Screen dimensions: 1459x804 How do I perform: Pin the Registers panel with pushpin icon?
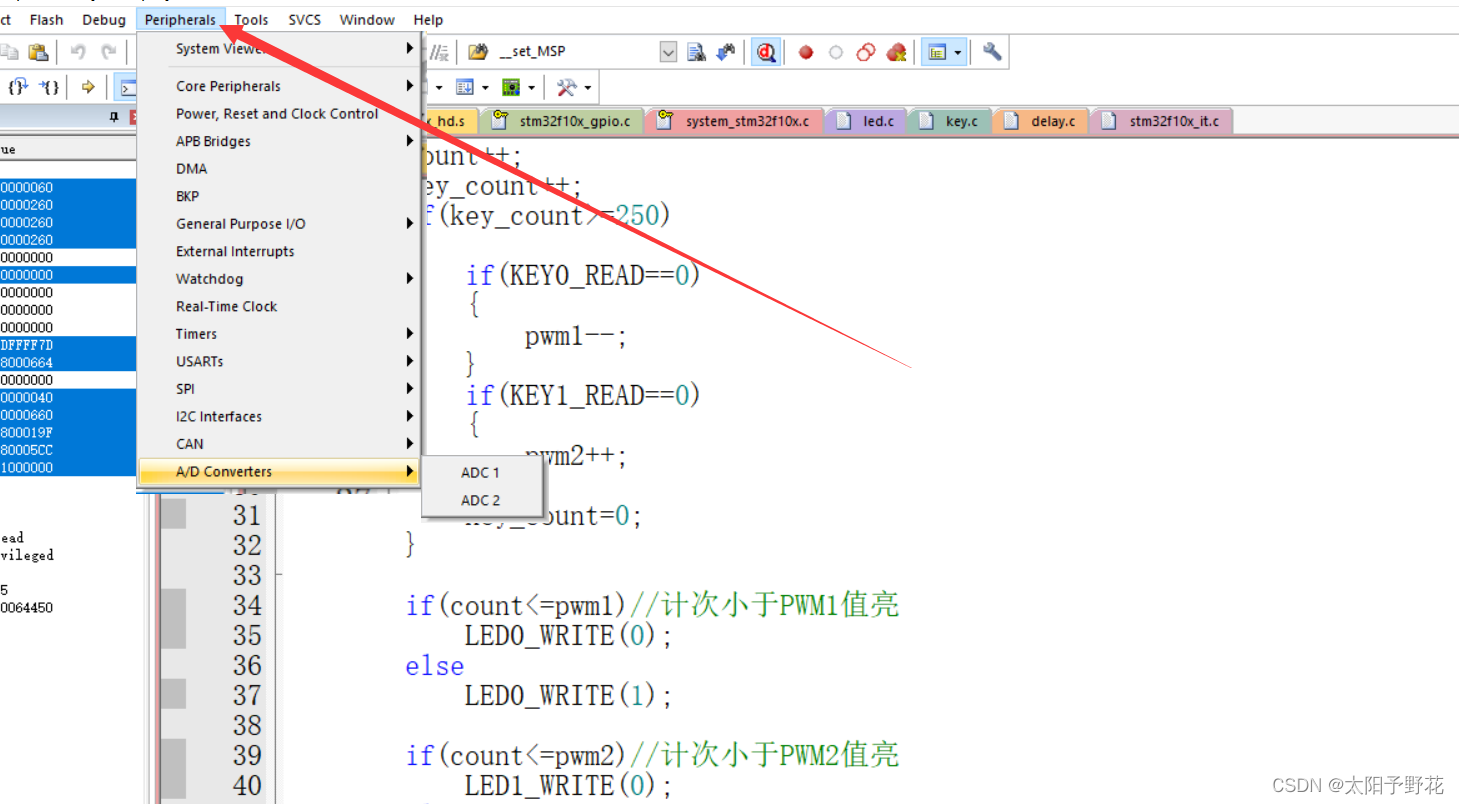(114, 117)
